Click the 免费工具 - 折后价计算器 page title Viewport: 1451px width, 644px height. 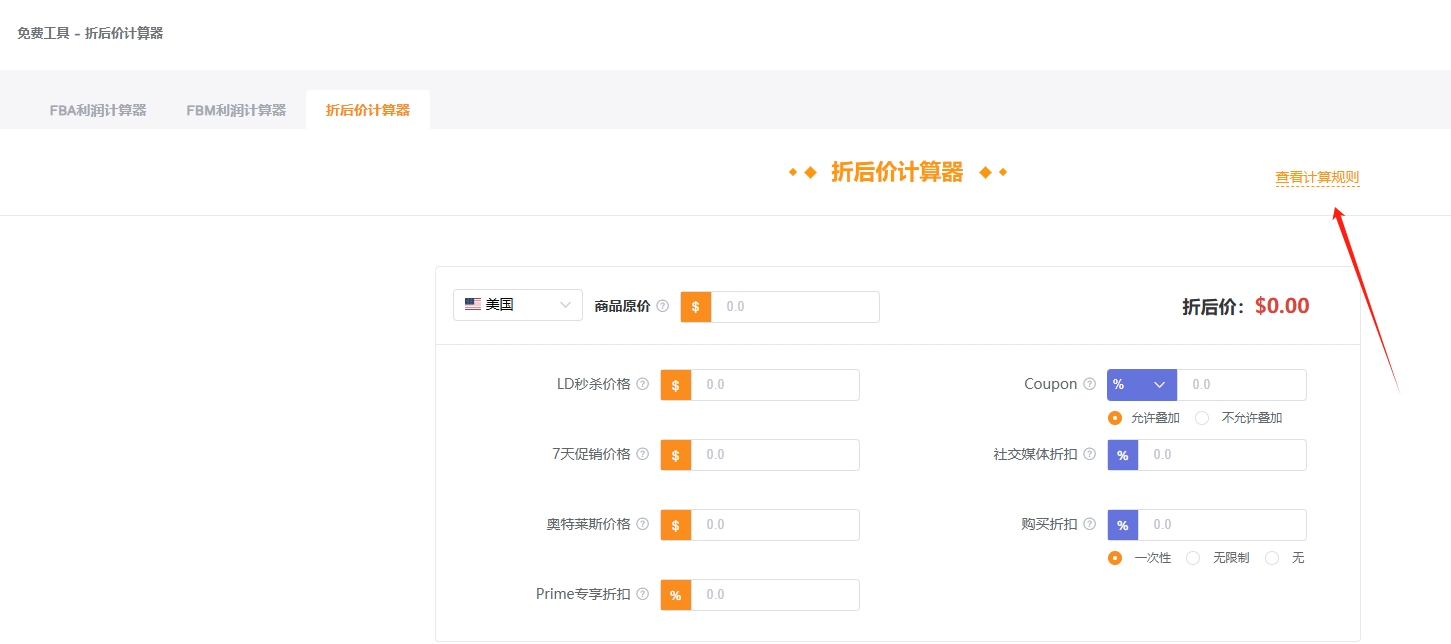click(x=90, y=33)
